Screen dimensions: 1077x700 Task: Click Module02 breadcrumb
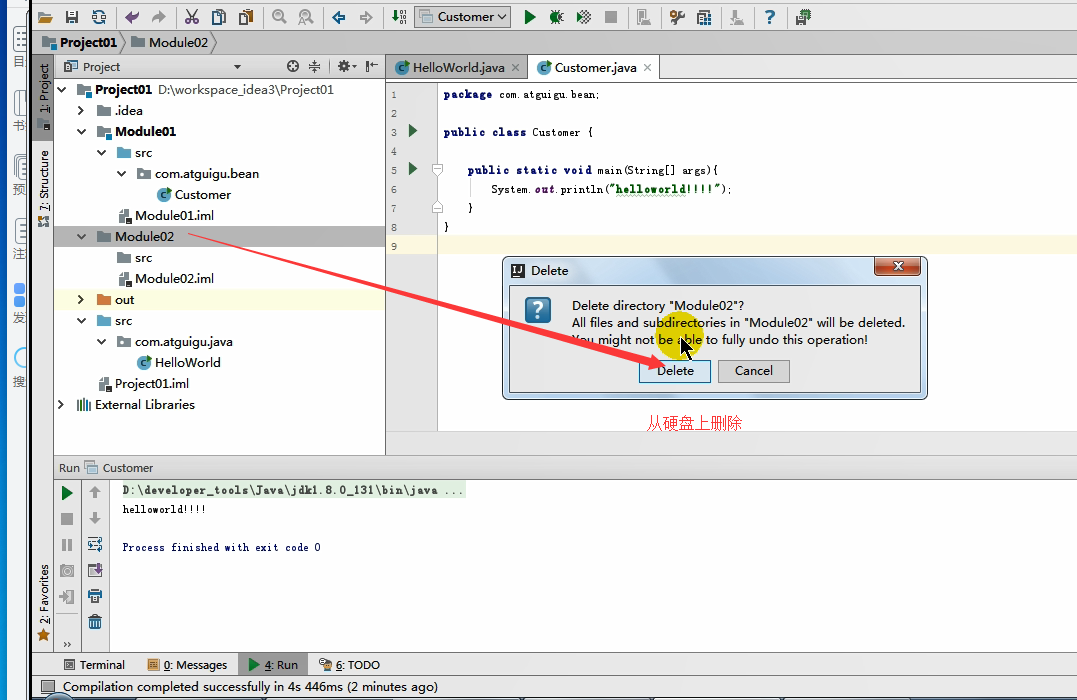170,43
